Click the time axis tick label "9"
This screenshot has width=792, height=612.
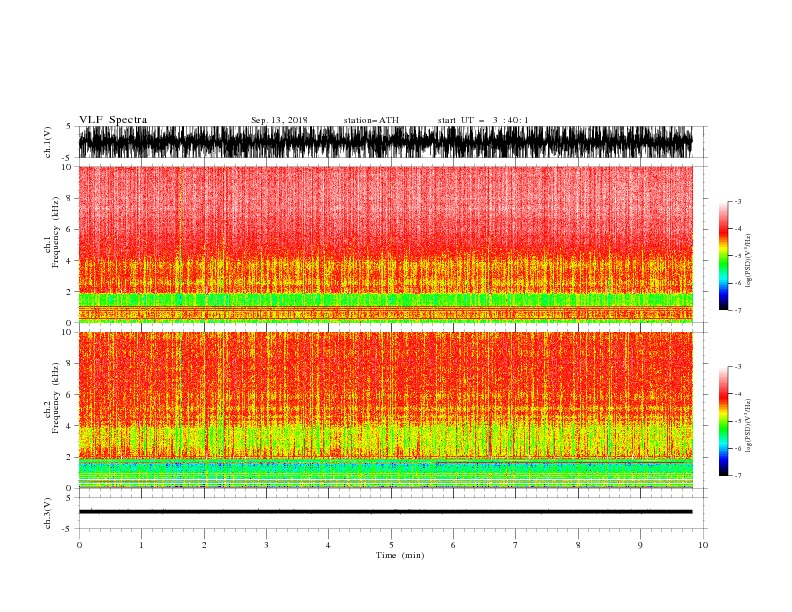point(640,545)
